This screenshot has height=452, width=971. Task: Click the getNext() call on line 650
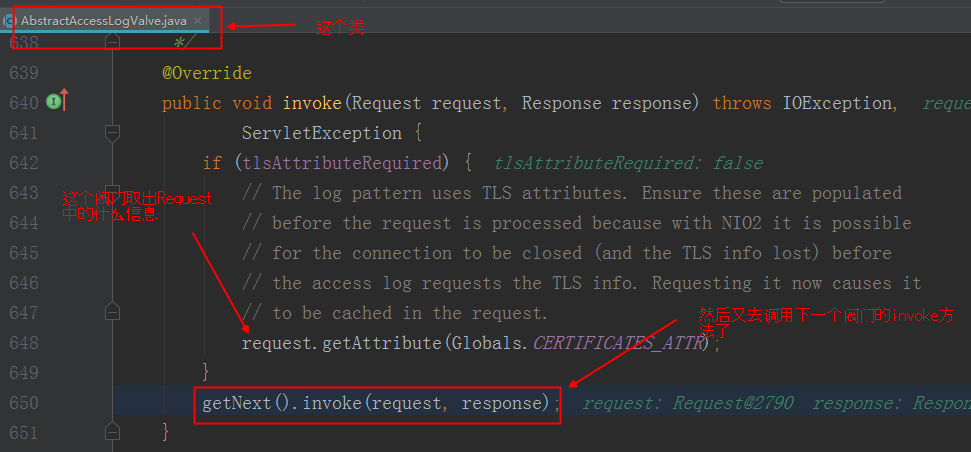[x=246, y=403]
